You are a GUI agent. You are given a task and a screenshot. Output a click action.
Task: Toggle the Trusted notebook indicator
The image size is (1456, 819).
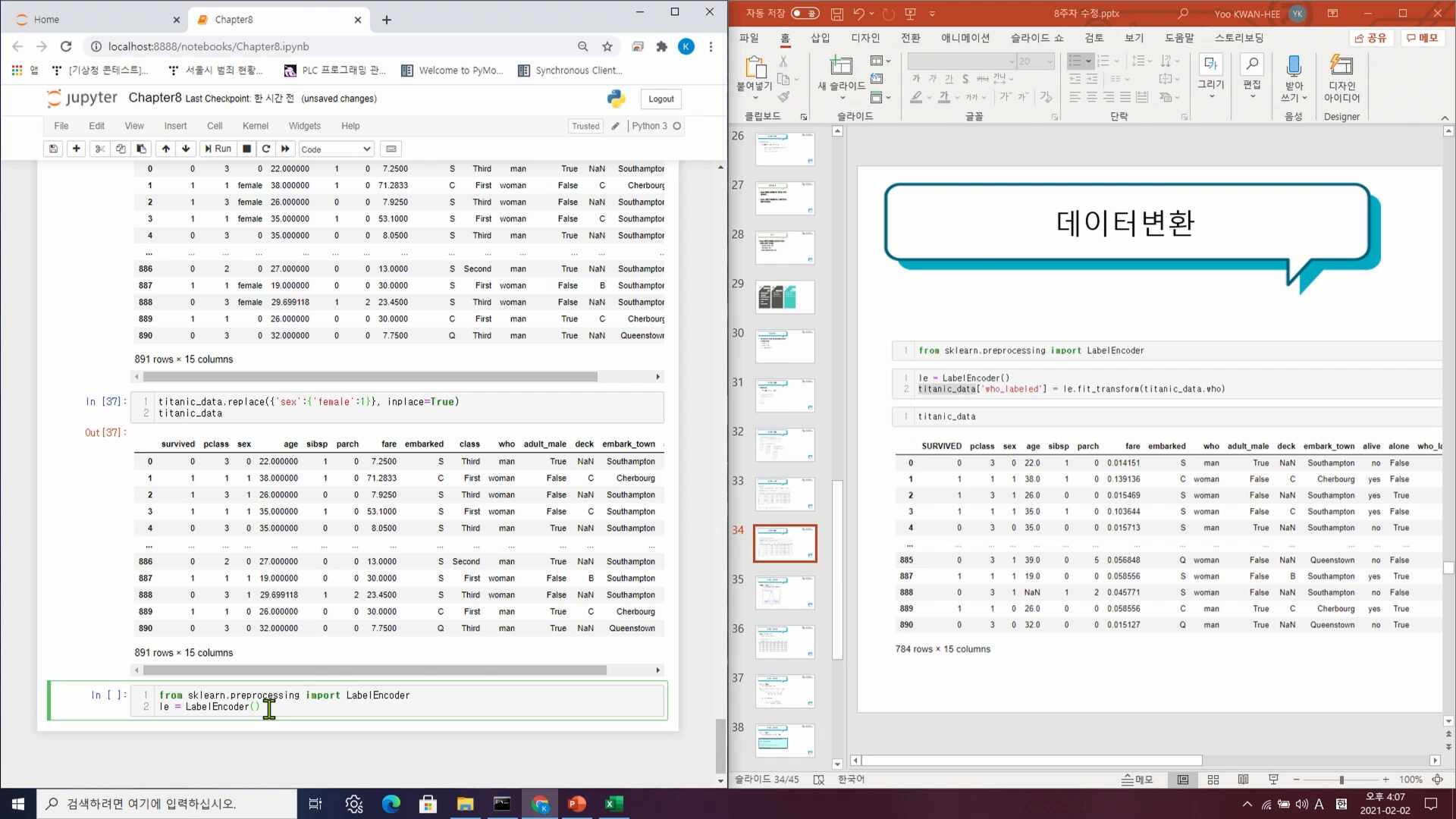(585, 126)
